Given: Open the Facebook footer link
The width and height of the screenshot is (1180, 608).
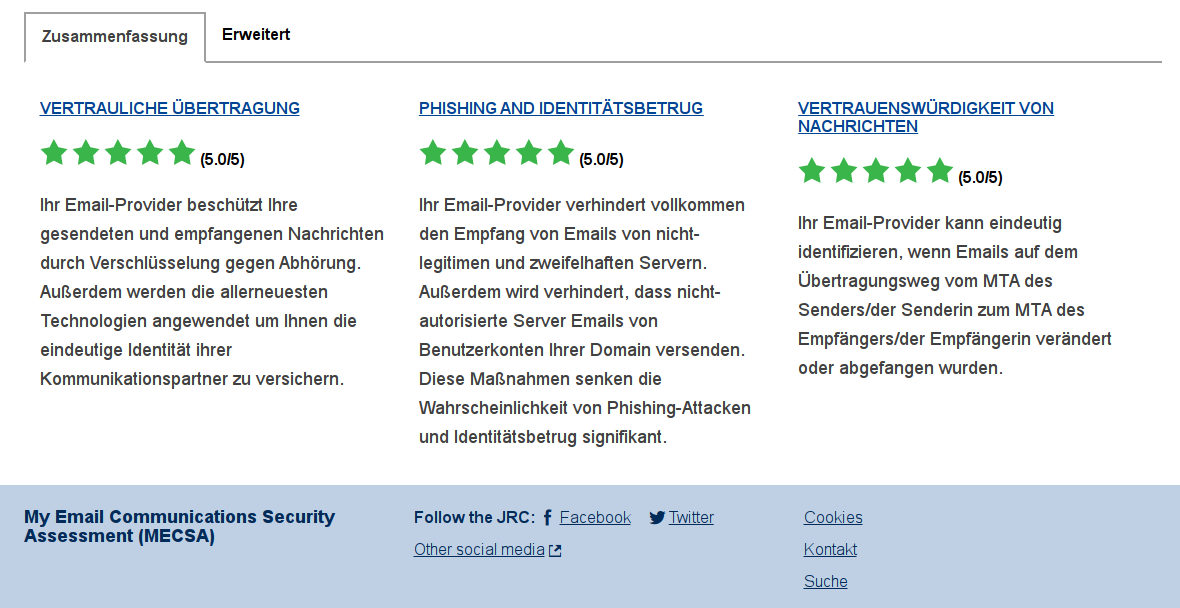Looking at the screenshot, I should (595, 518).
